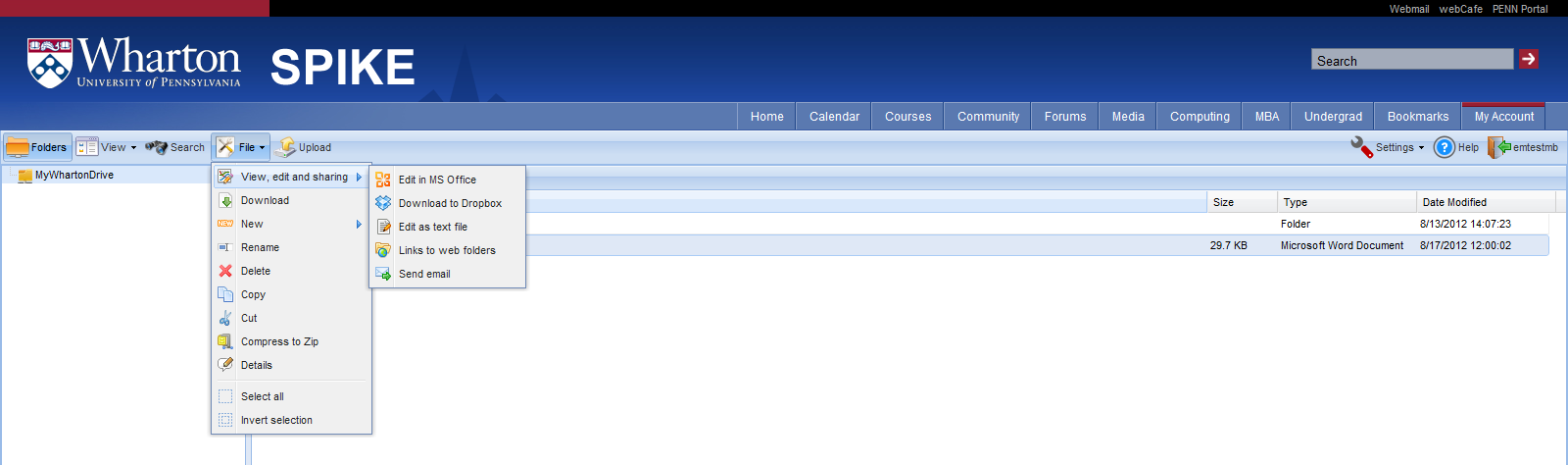Click the Upload icon in toolbar
The image size is (1568, 465).
(285, 147)
